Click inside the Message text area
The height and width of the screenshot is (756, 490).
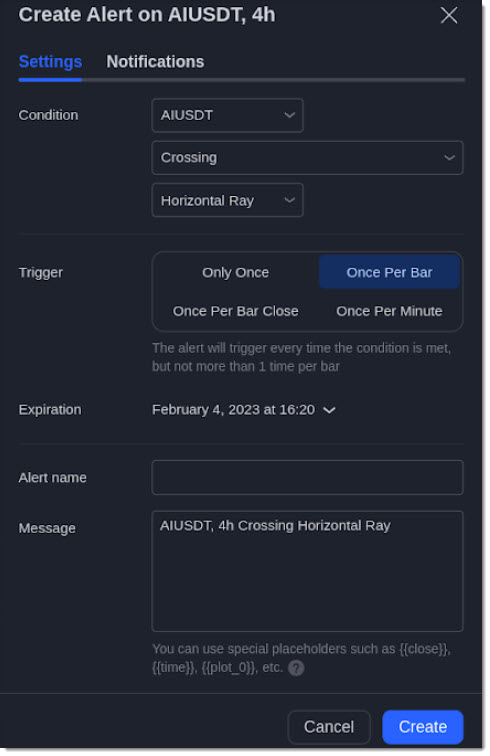307,571
